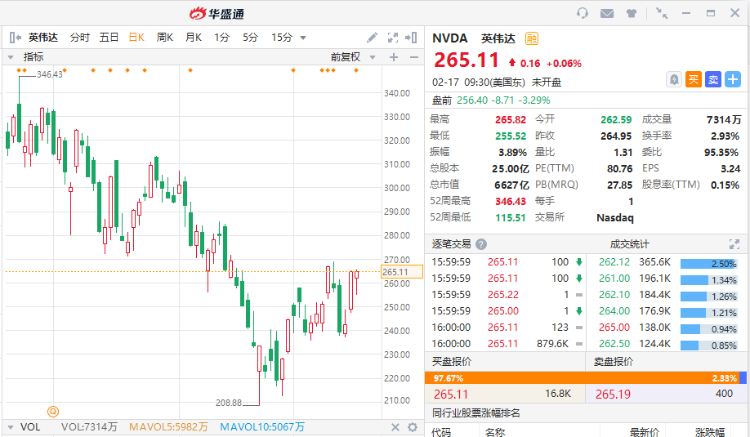750x437 pixels.
Task: Set price alert bell icon
Action: [674, 79]
